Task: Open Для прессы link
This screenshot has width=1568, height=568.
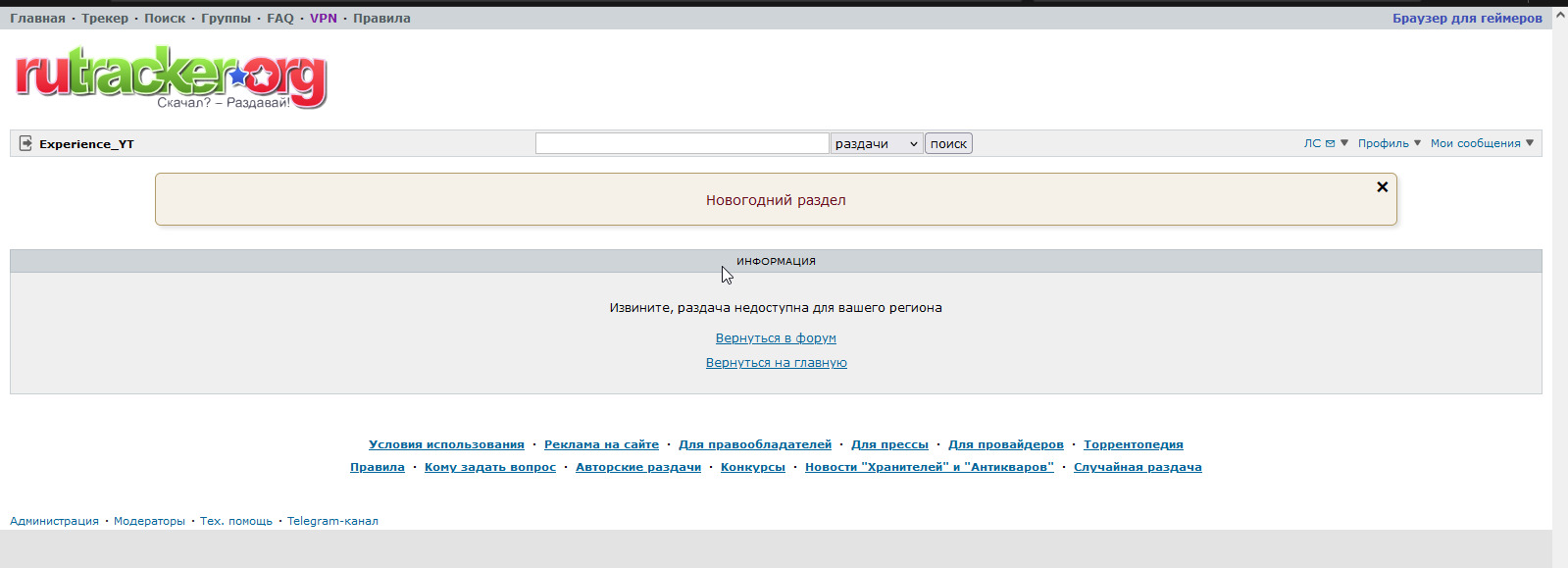Action: (x=889, y=444)
